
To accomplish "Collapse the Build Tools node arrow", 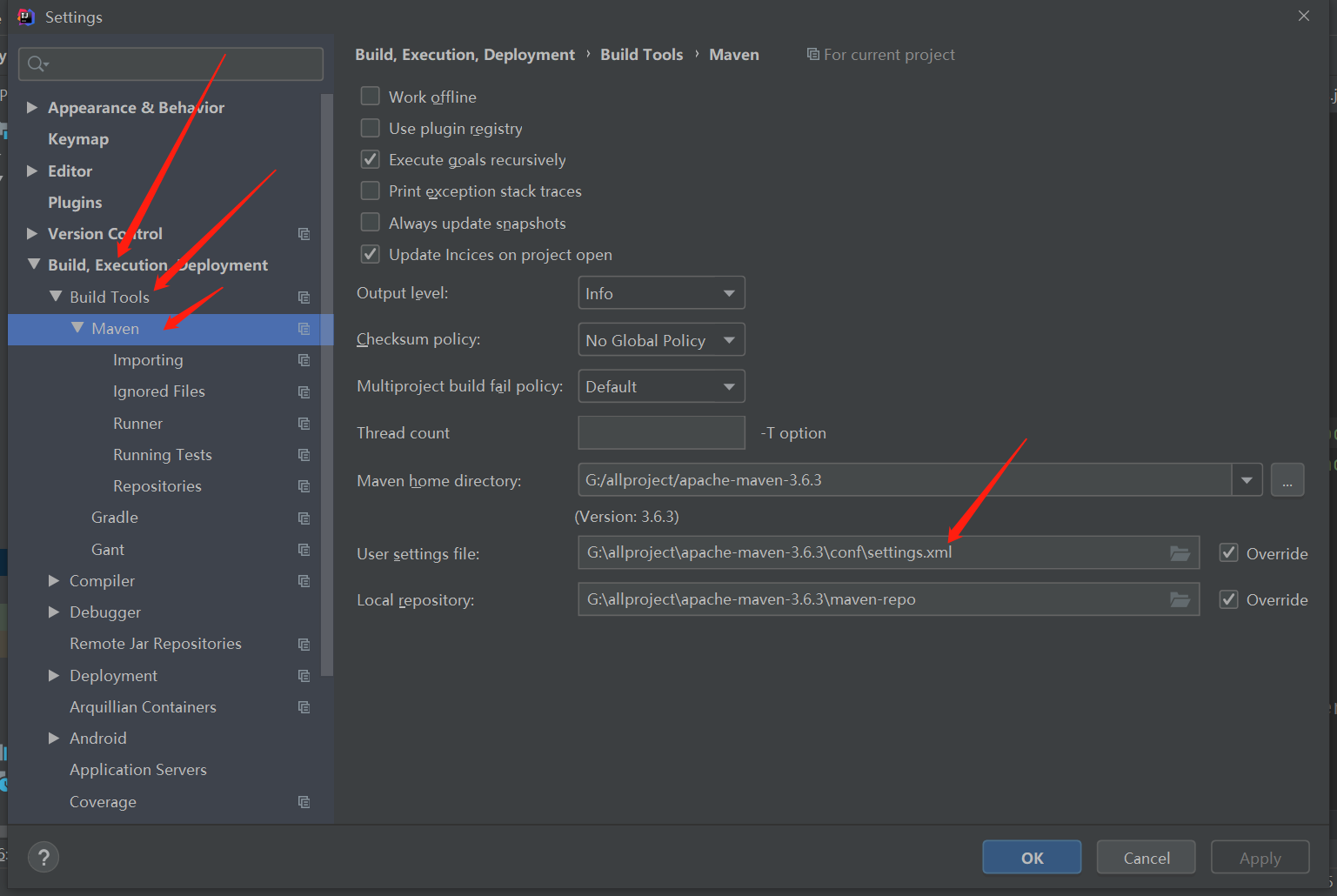I will pos(56,296).
